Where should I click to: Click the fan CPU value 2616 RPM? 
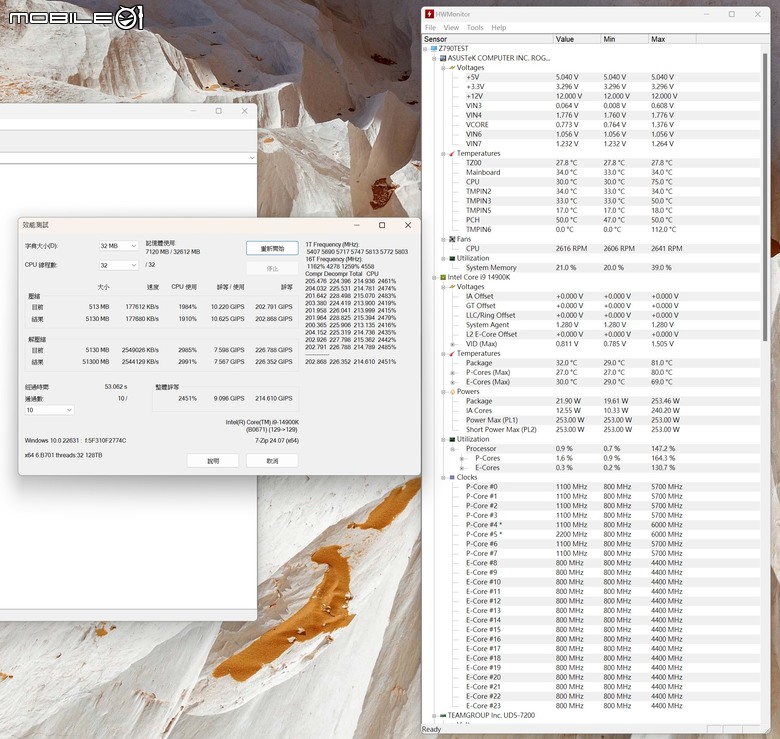point(571,249)
